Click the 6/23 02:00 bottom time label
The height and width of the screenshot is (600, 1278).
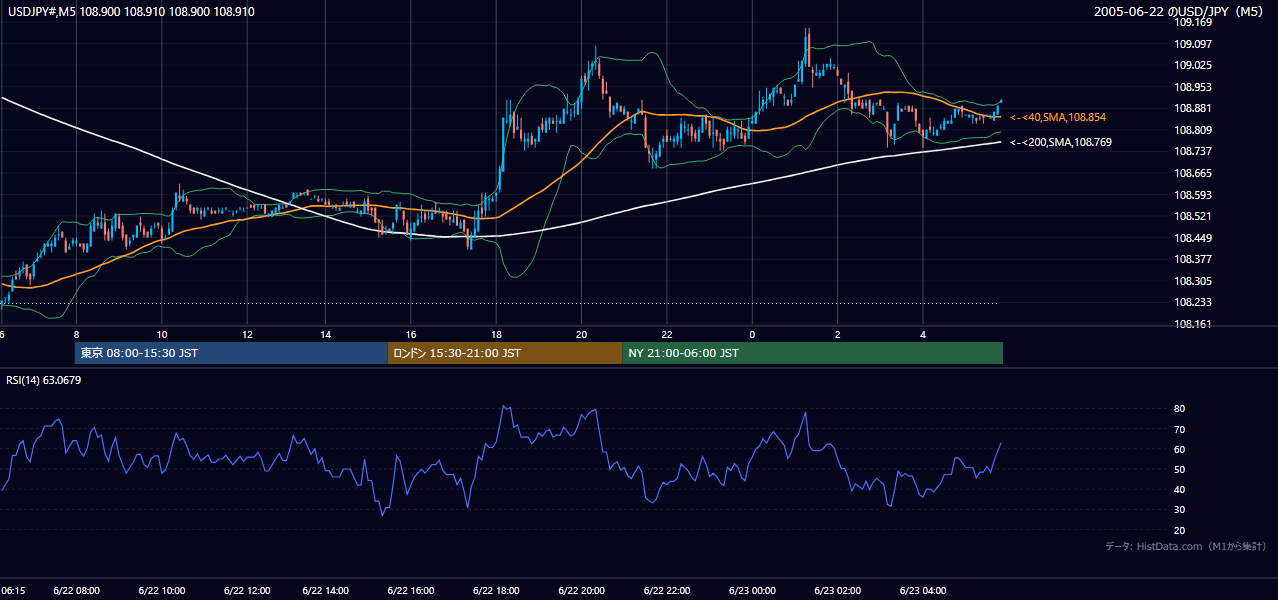click(x=837, y=590)
